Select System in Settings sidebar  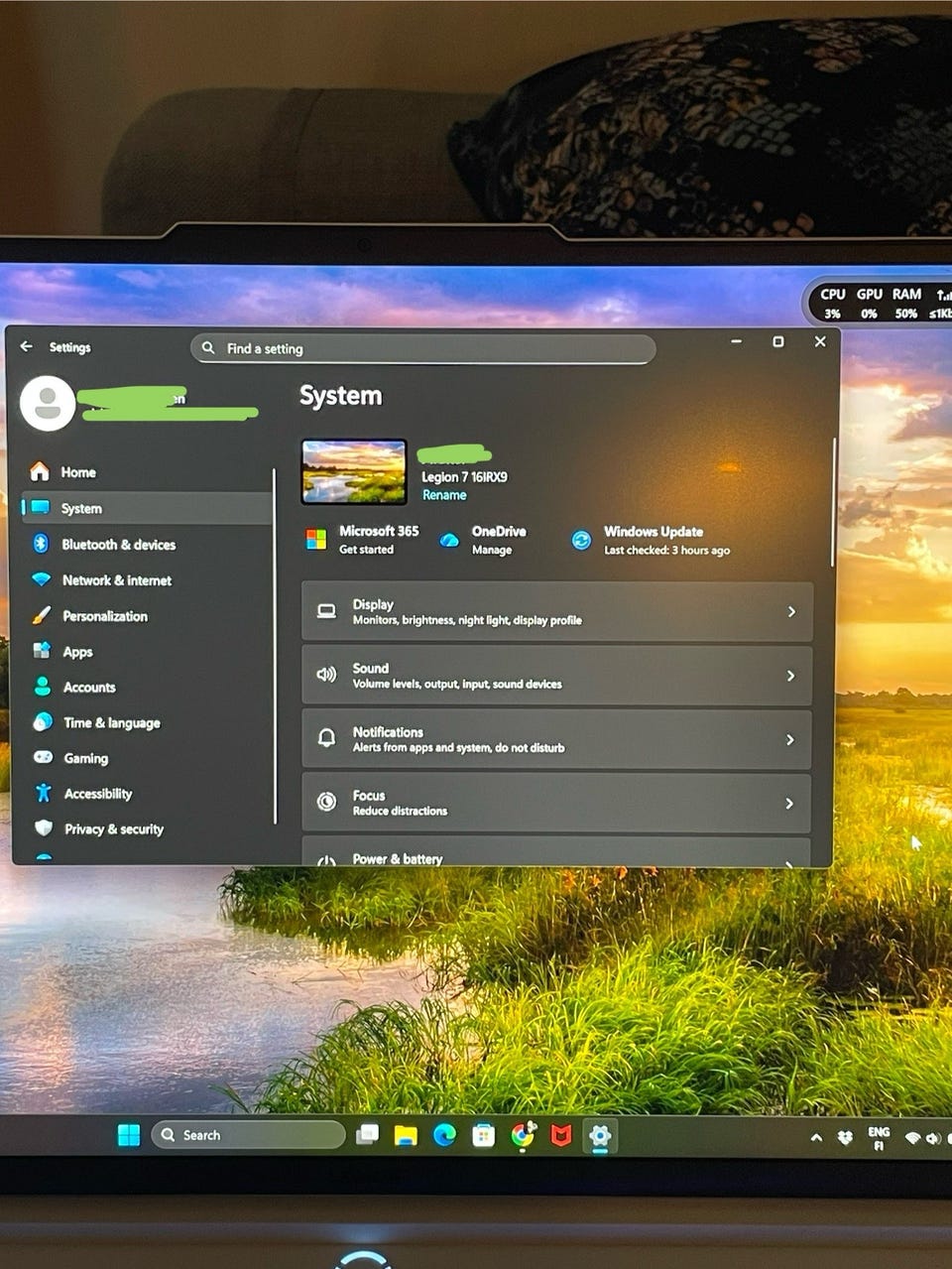146,508
